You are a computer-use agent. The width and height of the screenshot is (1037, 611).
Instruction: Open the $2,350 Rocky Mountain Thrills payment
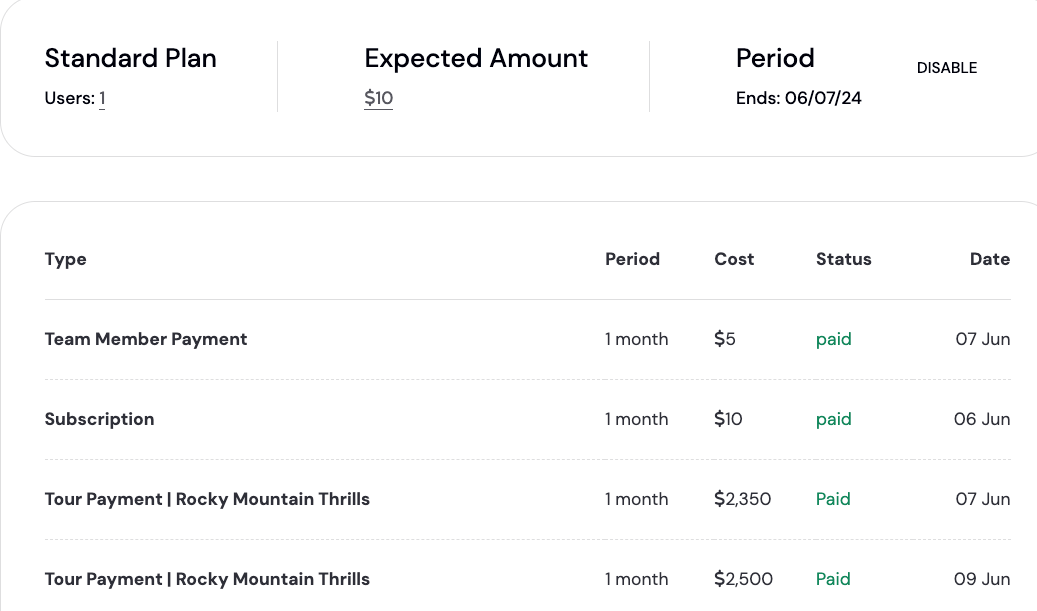pyautogui.click(x=527, y=499)
